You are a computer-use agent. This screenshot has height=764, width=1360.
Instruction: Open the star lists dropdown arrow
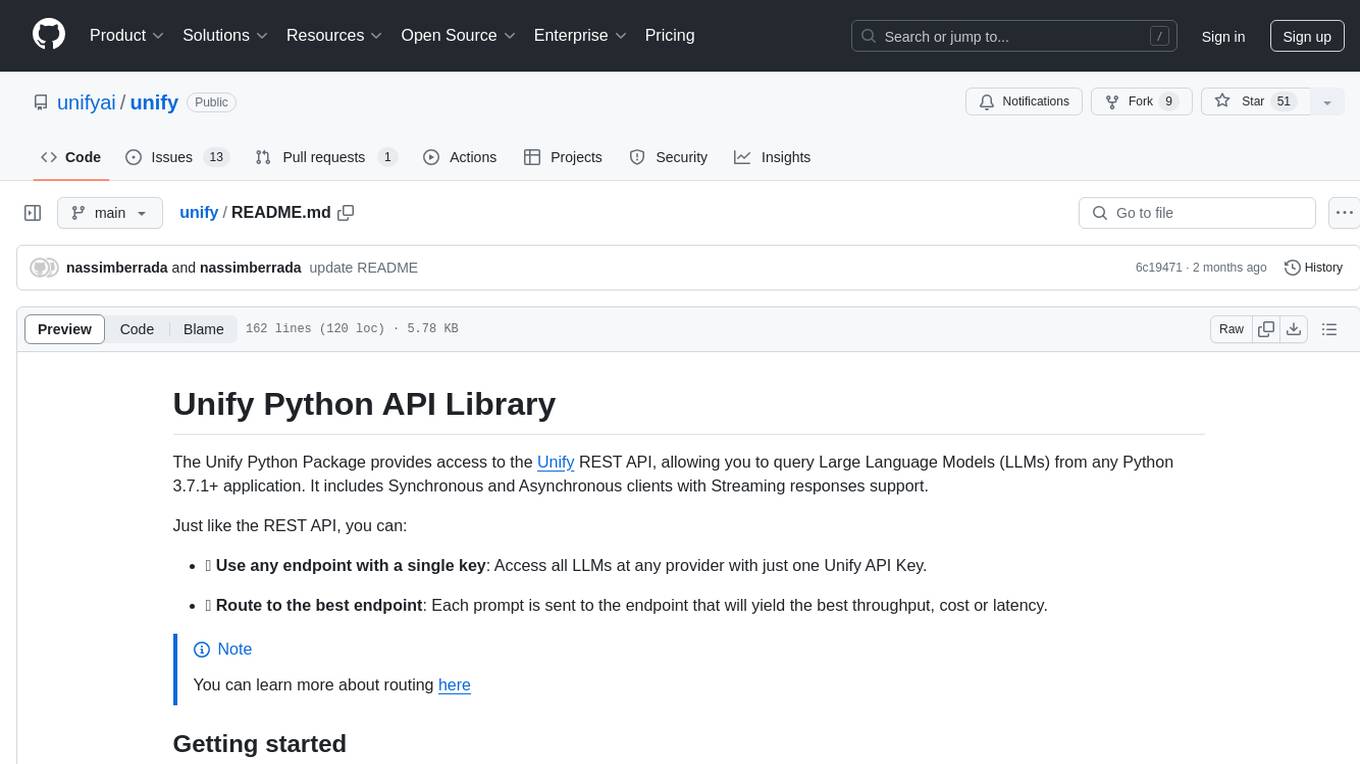pyautogui.click(x=1327, y=102)
